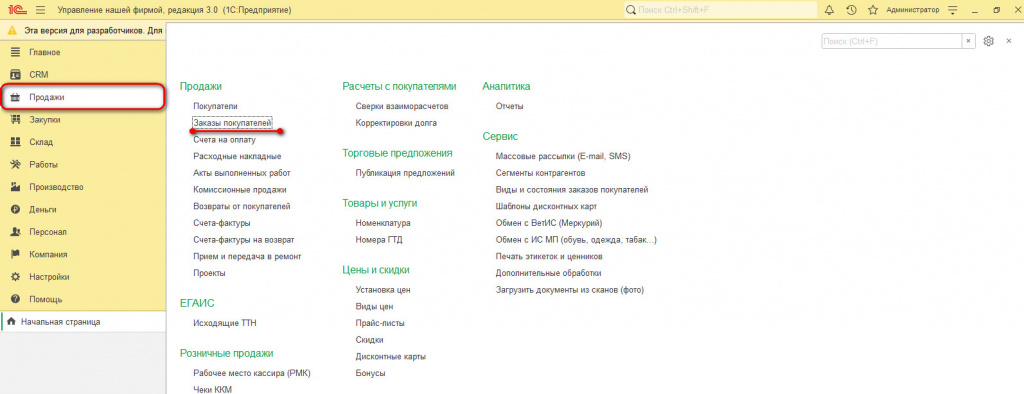Open Номера ГТД link
The width and height of the screenshot is (1024, 394).
point(379,240)
